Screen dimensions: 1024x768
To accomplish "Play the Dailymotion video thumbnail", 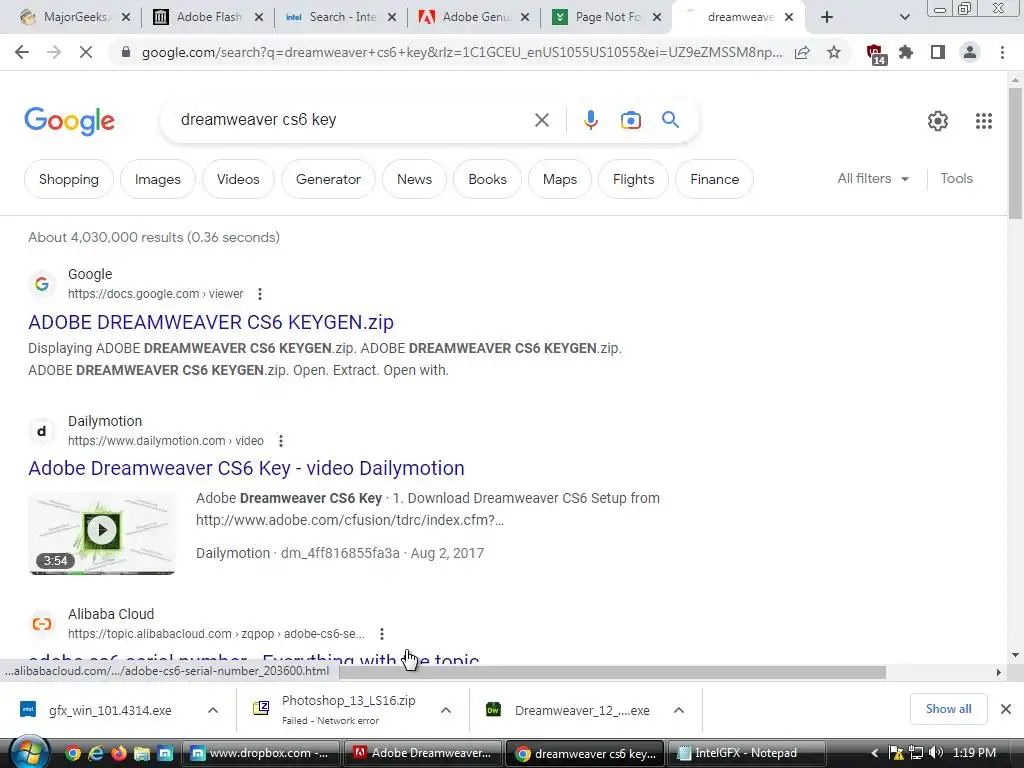I will point(102,534).
